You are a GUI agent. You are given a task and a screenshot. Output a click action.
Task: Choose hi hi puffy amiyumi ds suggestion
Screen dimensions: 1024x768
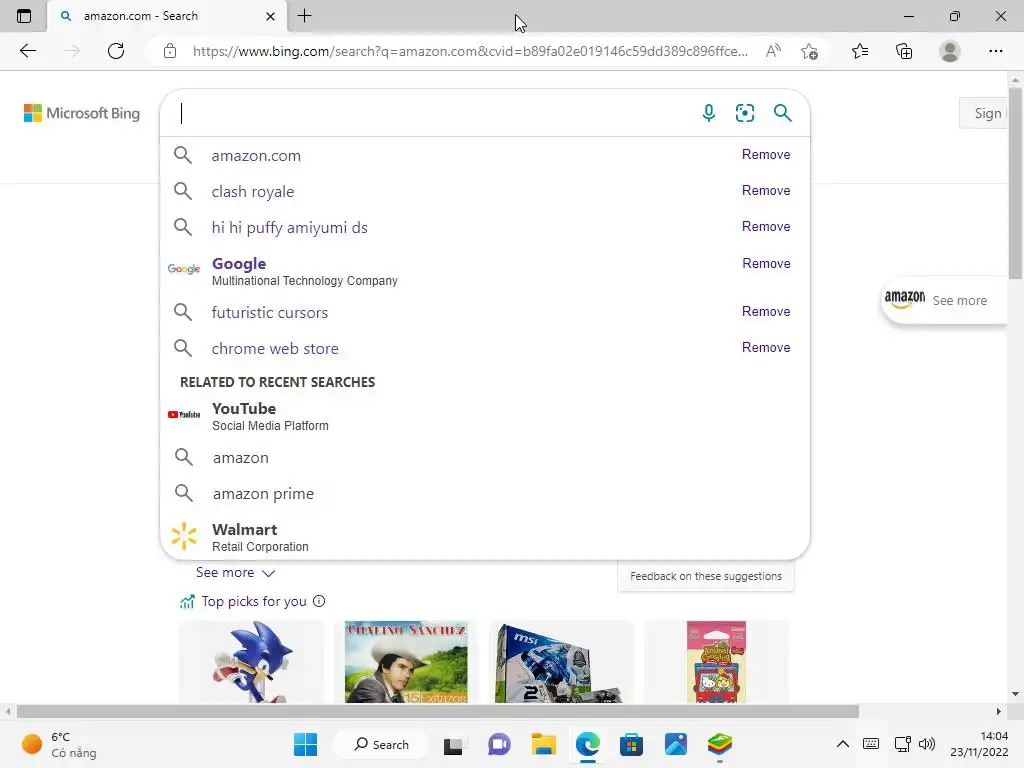pyautogui.click(x=289, y=227)
